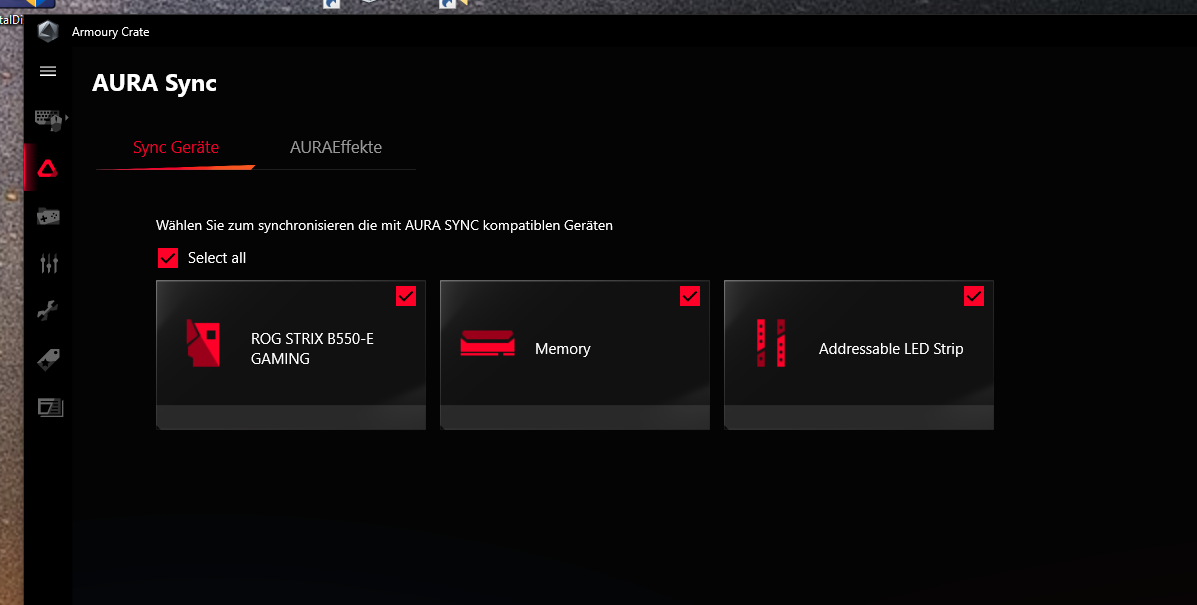Click the Select all label
Viewport: 1197px width, 605px height.
point(217,258)
